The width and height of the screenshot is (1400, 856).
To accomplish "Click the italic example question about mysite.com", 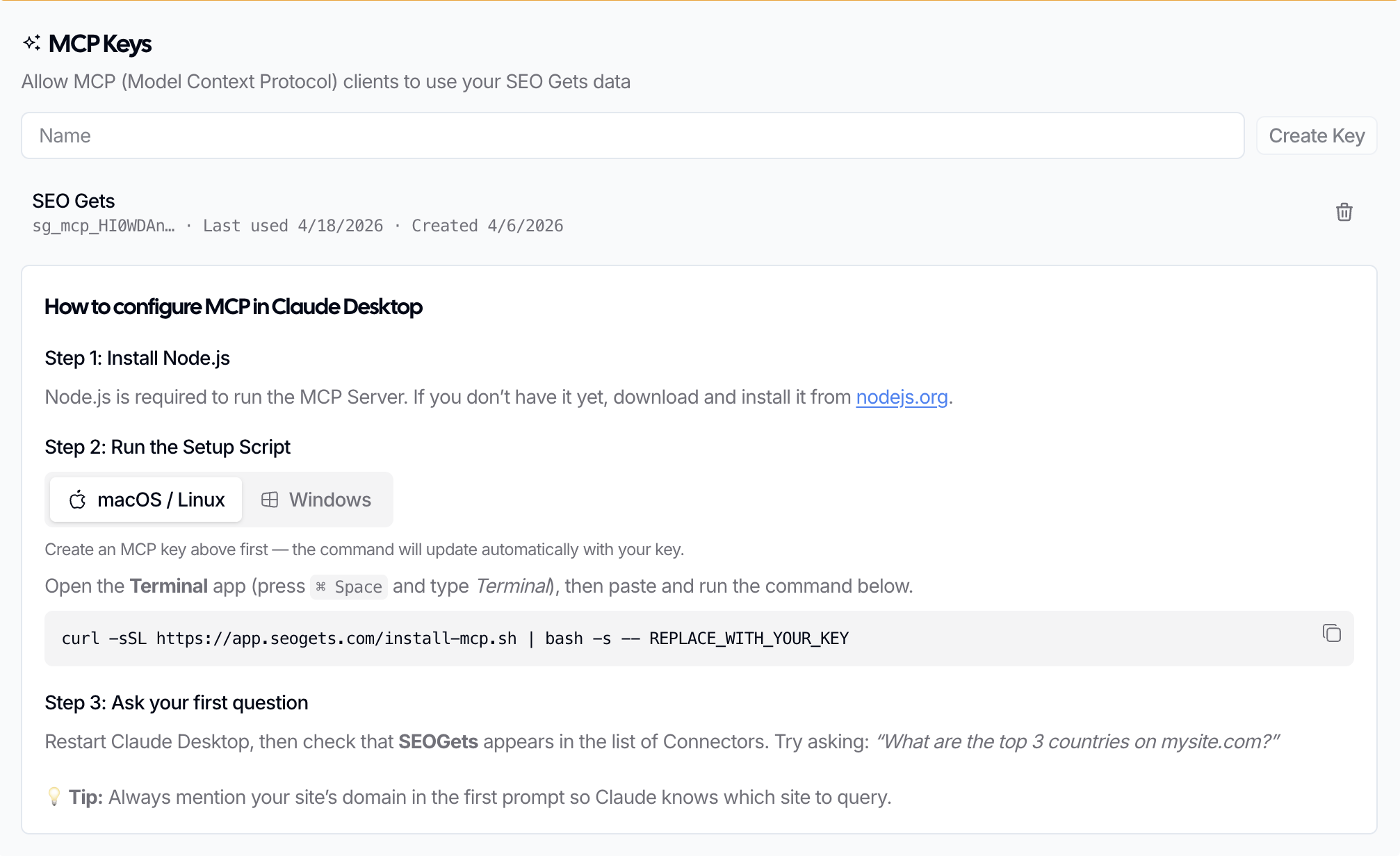I will coord(1077,741).
